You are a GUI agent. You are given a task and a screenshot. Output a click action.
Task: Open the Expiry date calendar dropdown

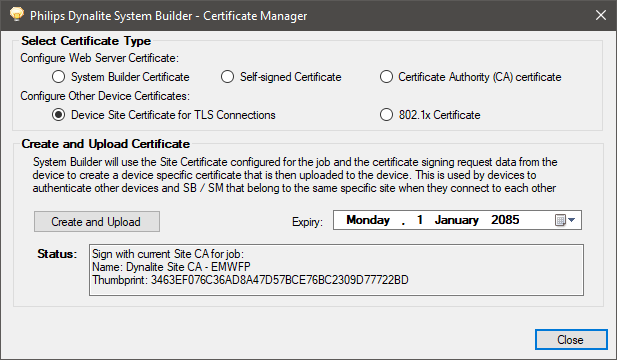(565, 220)
